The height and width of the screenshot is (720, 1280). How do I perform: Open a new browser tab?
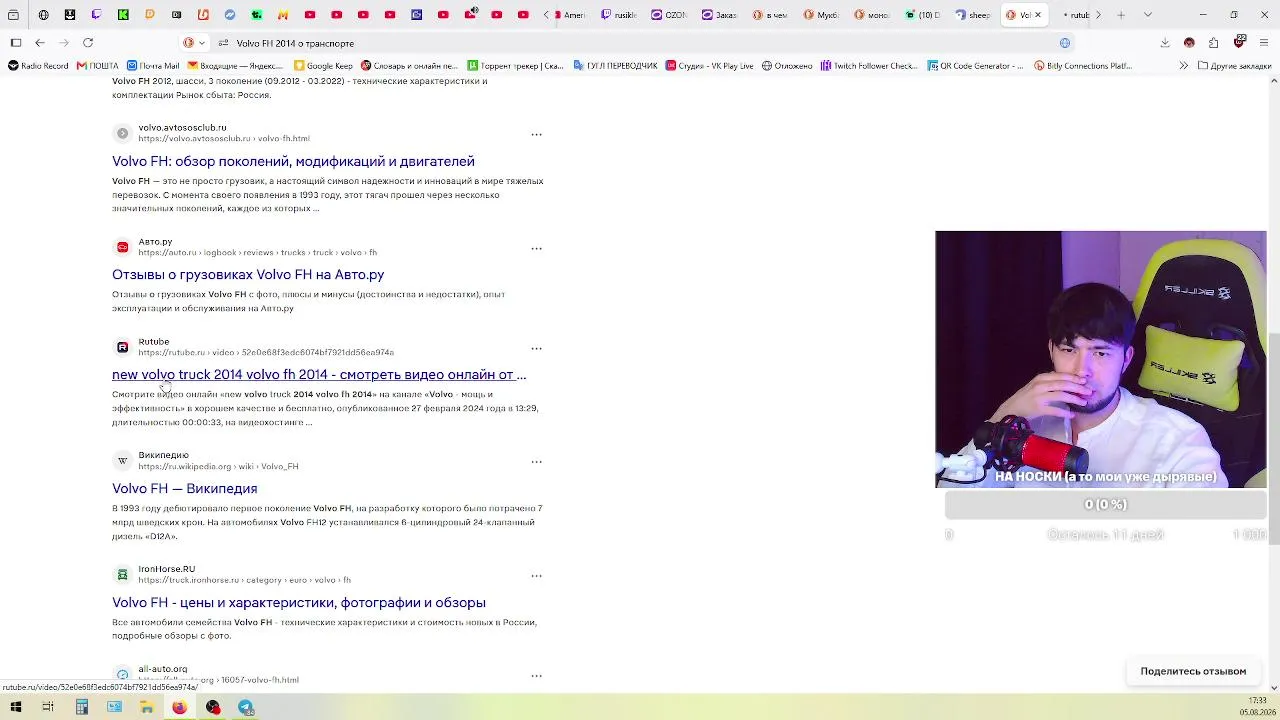pyautogui.click(x=1121, y=15)
